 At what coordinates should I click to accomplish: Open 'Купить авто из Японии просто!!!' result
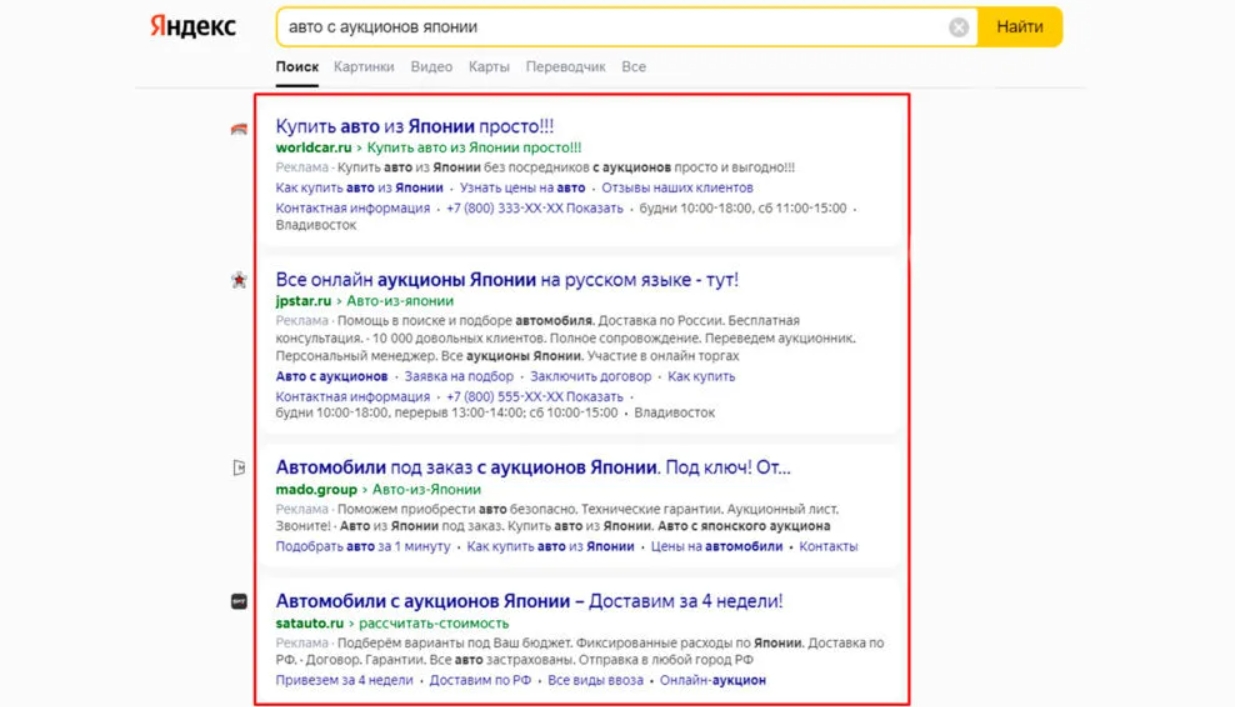point(414,127)
